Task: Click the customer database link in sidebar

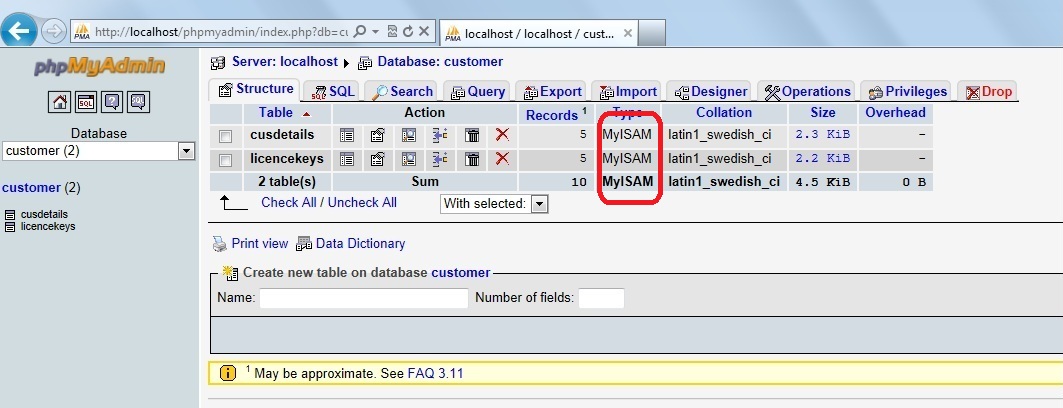Action: (x=31, y=188)
